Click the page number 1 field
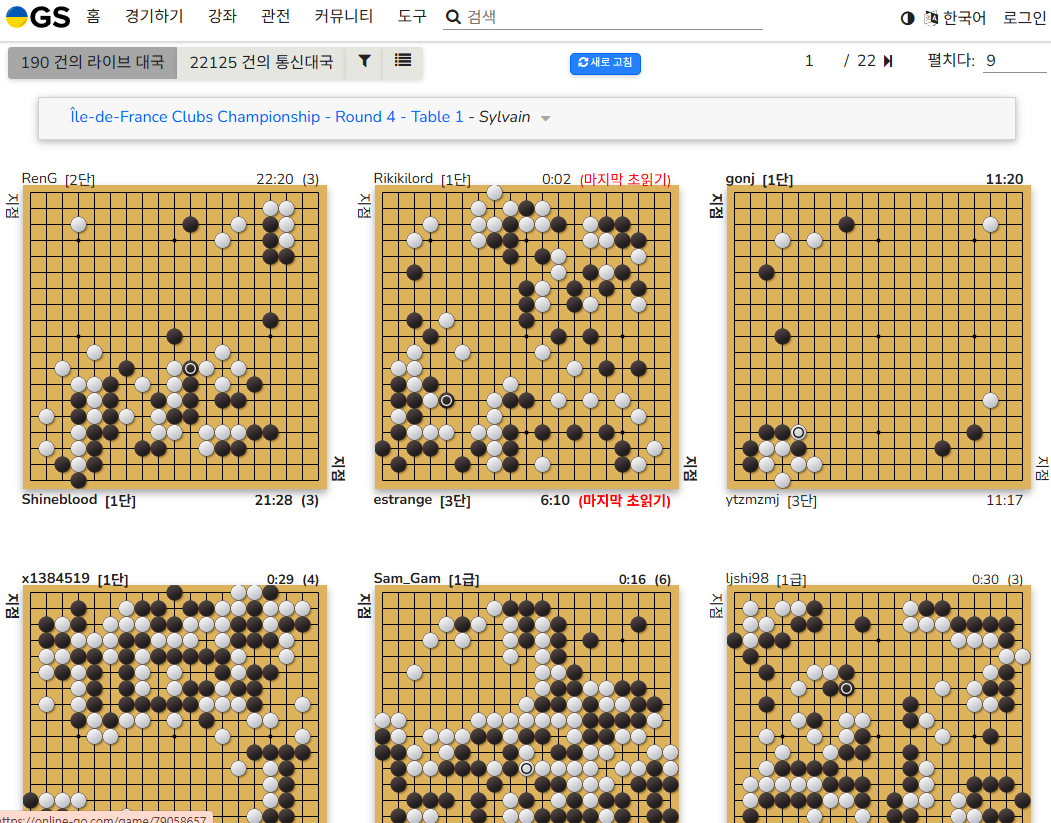The width and height of the screenshot is (1051, 823). 809,61
